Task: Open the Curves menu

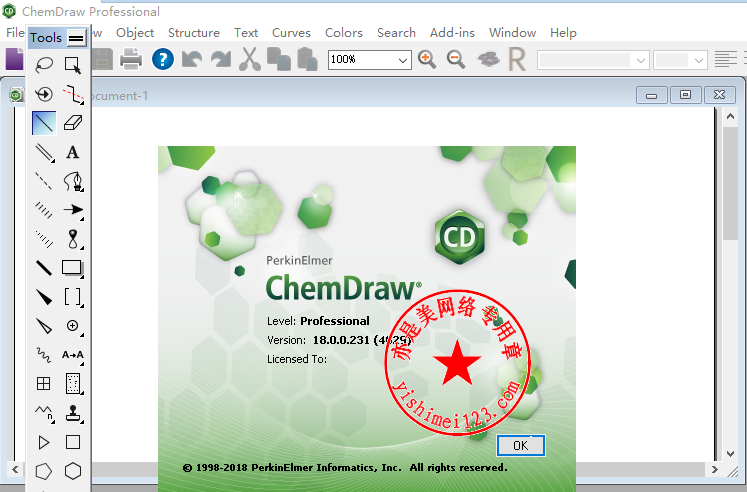Action: (x=291, y=32)
